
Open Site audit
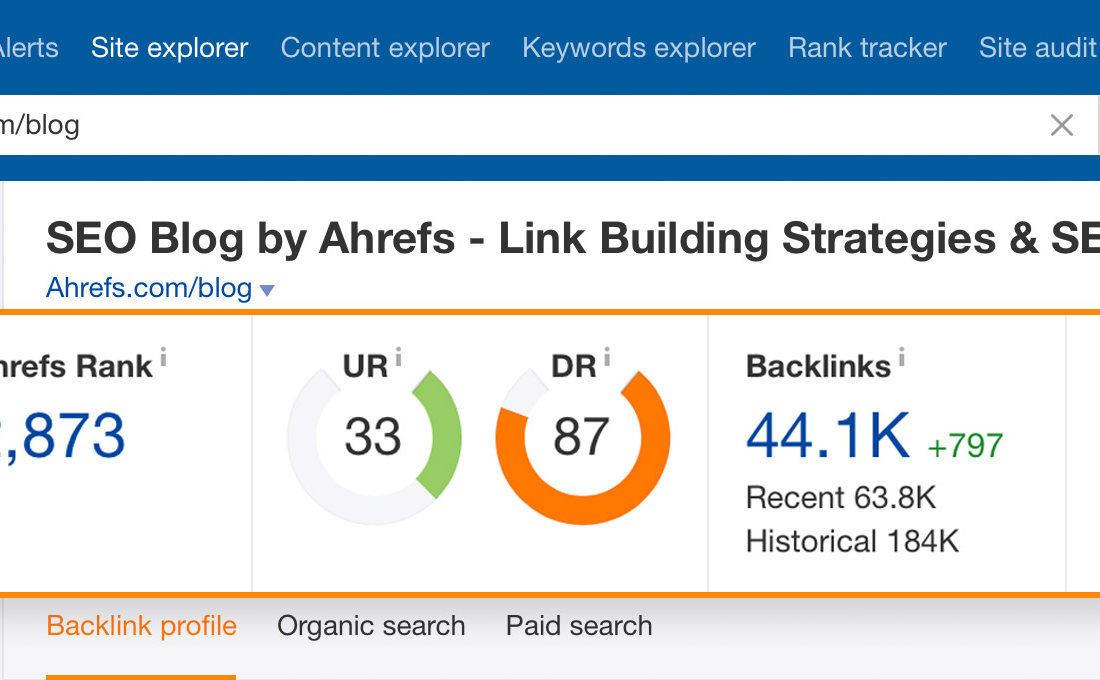[1038, 48]
